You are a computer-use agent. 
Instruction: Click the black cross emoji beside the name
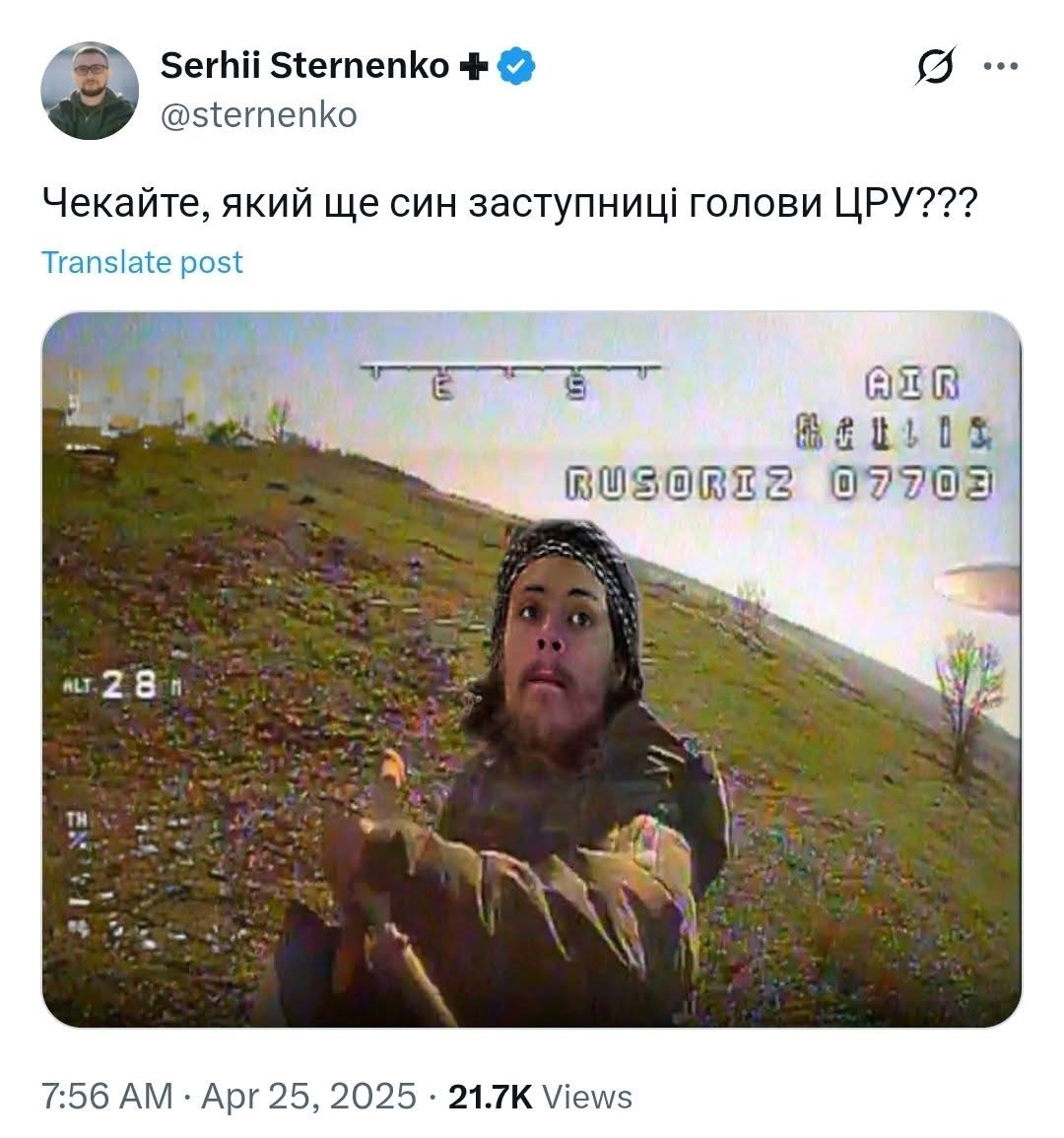pyautogui.click(x=473, y=67)
